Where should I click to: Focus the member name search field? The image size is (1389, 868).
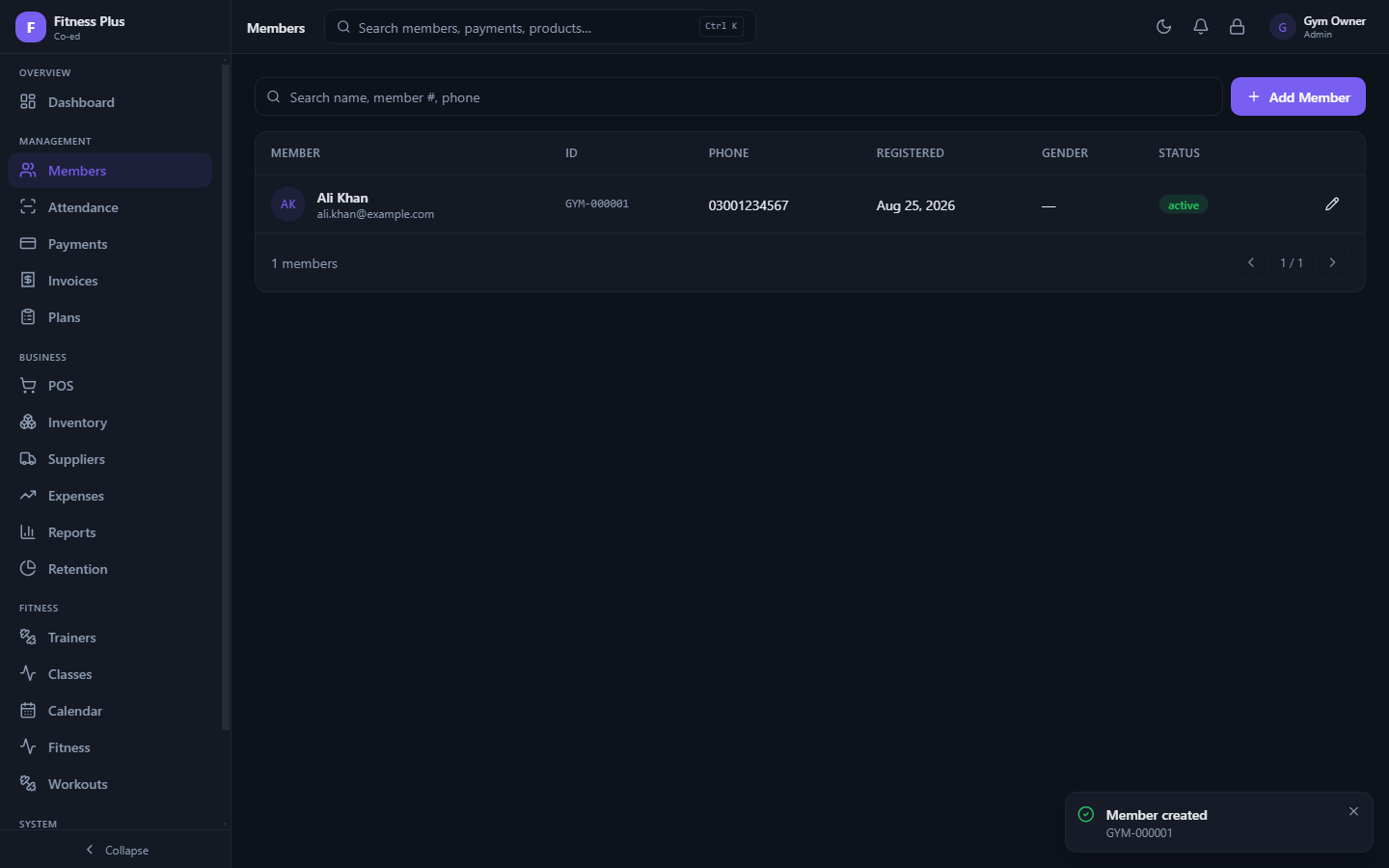739,96
